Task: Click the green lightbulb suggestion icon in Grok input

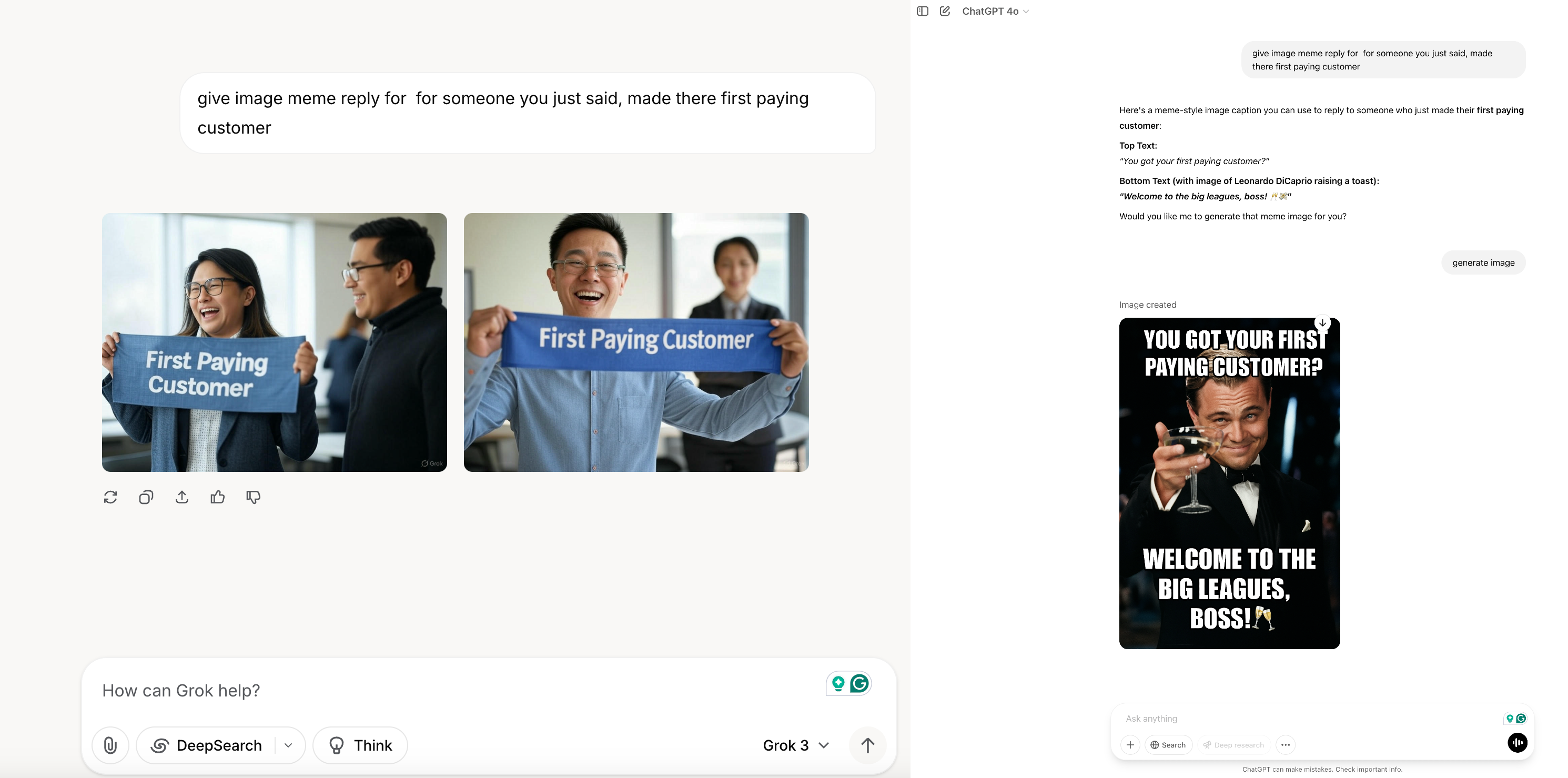Action: pyautogui.click(x=838, y=684)
